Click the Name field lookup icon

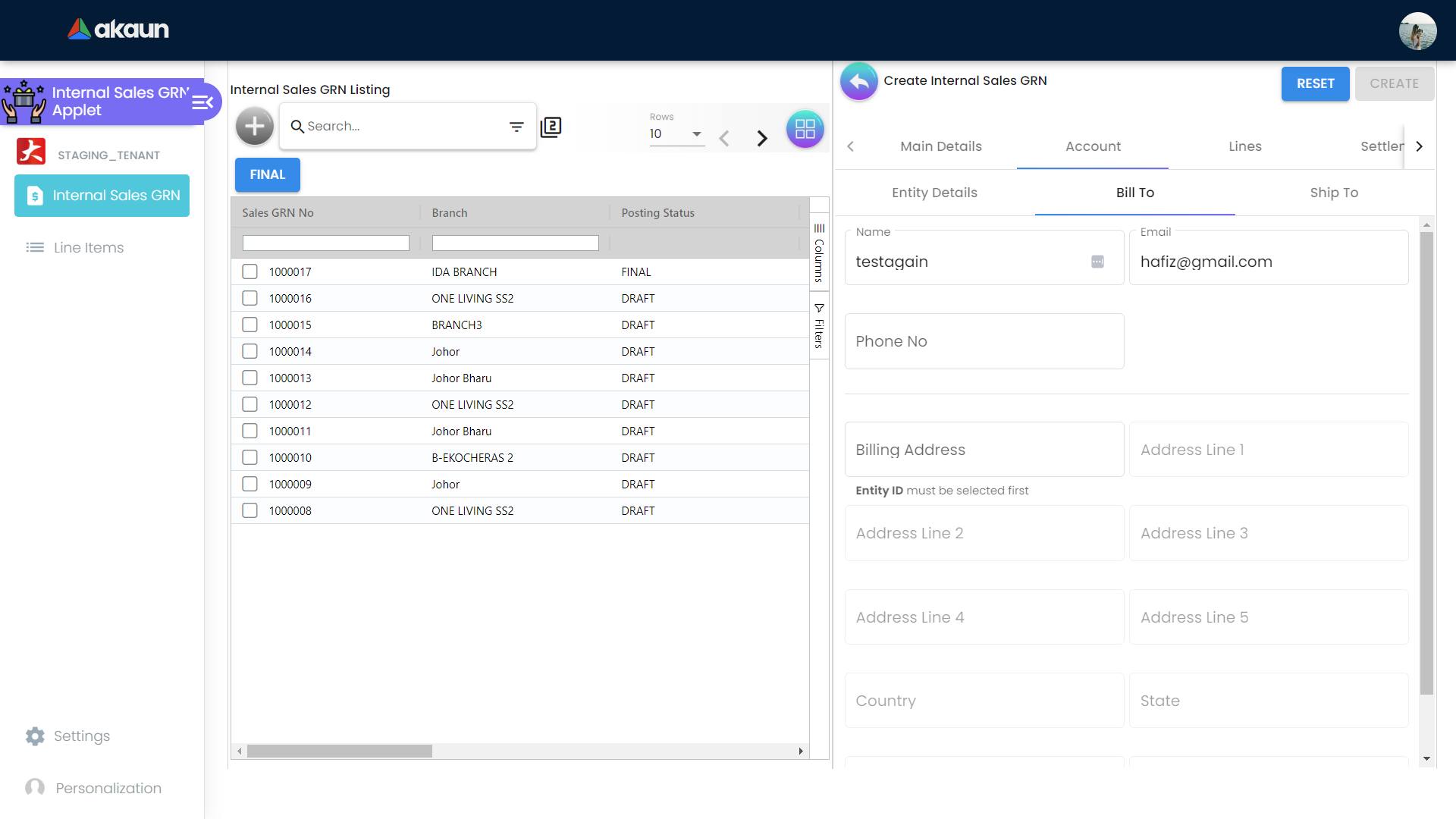pyautogui.click(x=1097, y=262)
